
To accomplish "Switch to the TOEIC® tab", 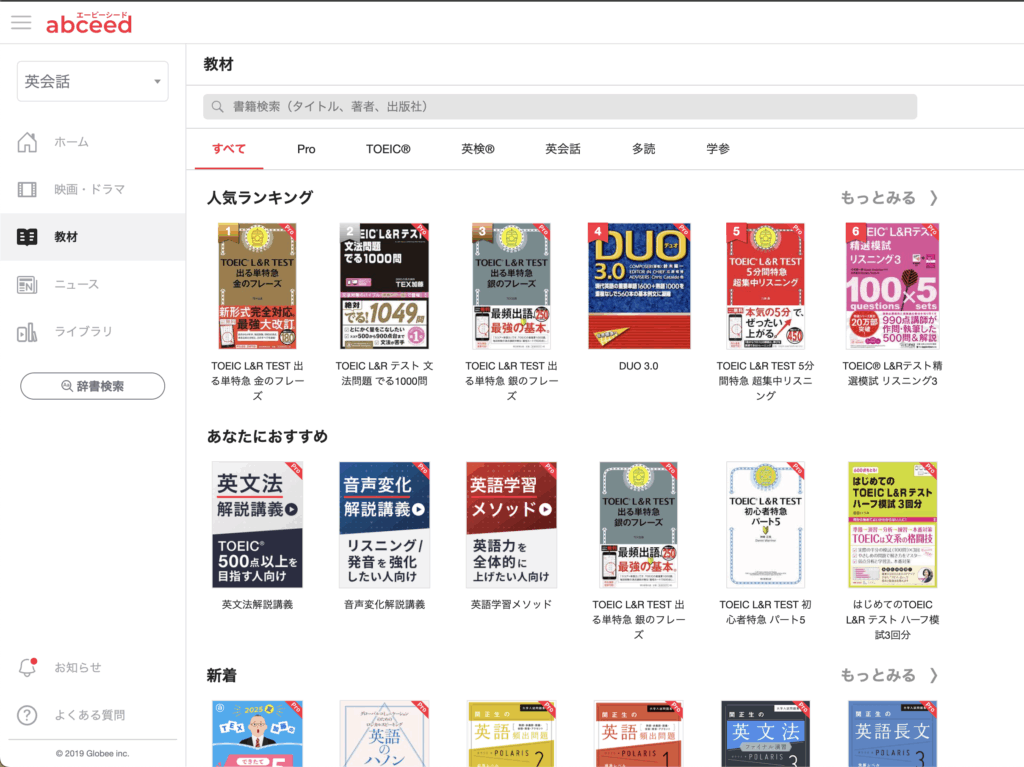I will click(x=388, y=149).
